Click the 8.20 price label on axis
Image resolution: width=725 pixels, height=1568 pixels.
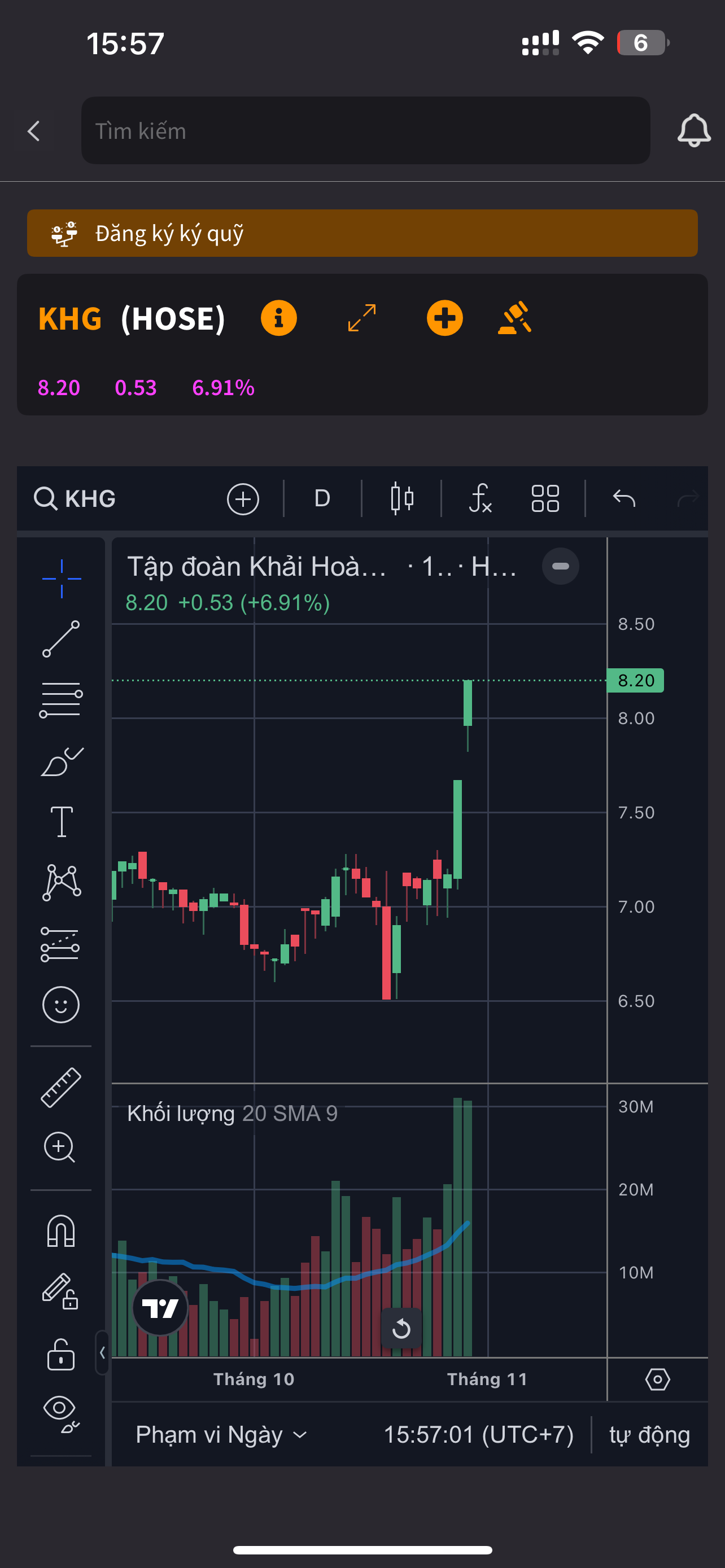tap(636, 680)
